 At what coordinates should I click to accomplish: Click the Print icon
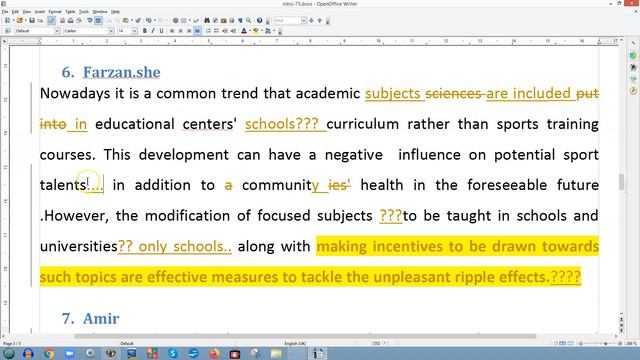coord(71,20)
